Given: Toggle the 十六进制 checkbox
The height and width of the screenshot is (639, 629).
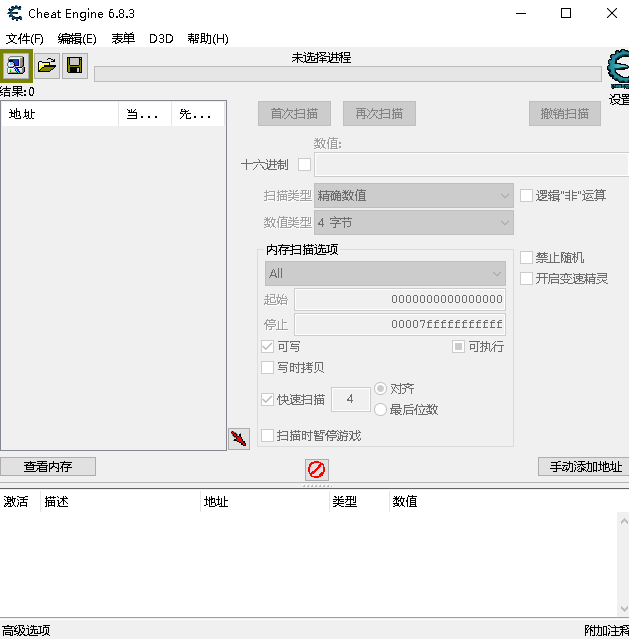Looking at the screenshot, I should [x=305, y=165].
